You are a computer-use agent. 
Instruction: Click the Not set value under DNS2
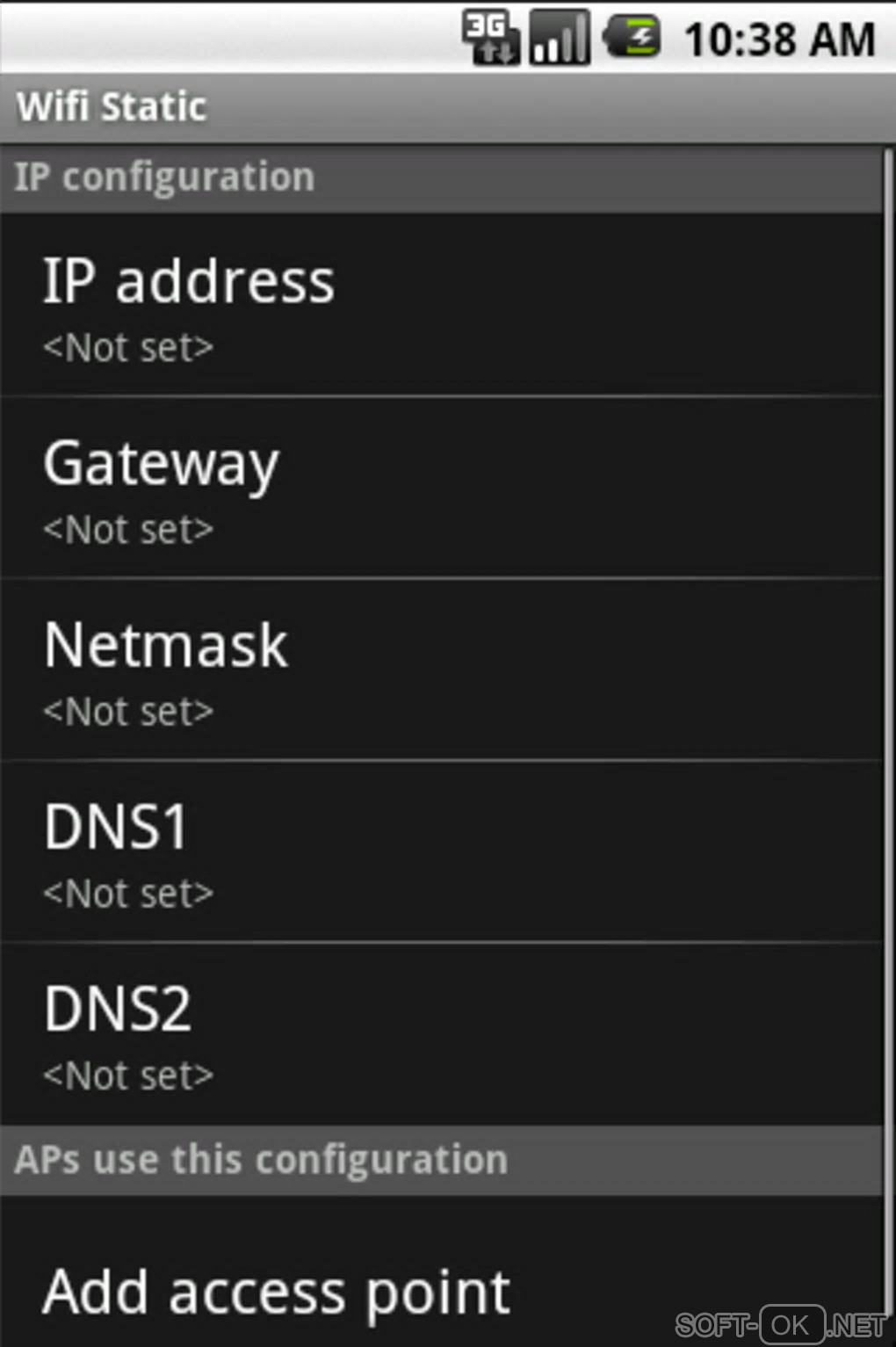pos(128,1075)
